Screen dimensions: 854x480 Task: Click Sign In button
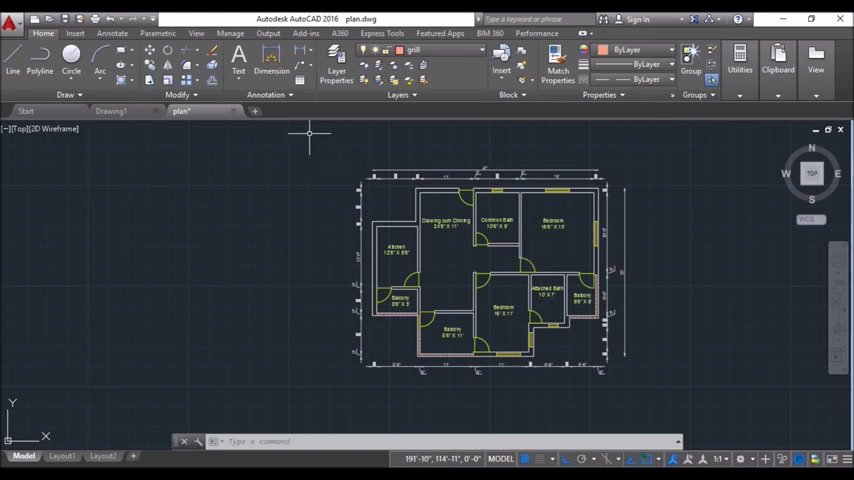[x=632, y=19]
